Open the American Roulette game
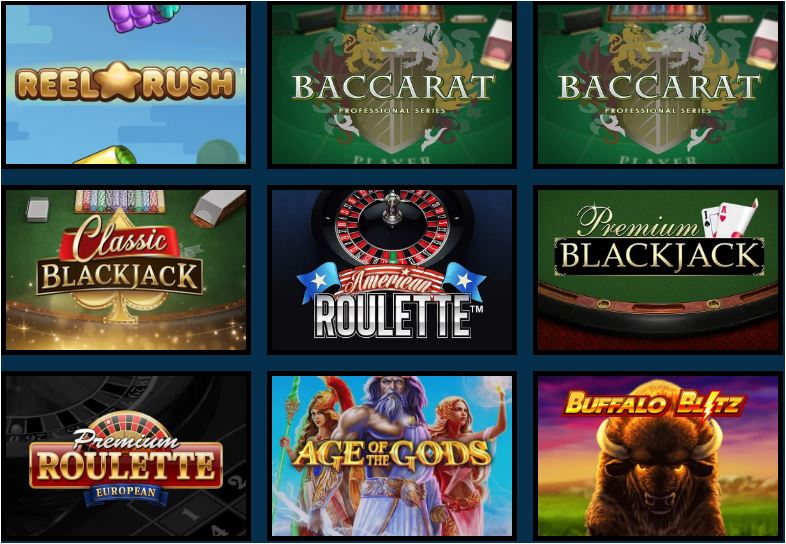Image resolution: width=786 pixels, height=544 pixels. [392, 270]
